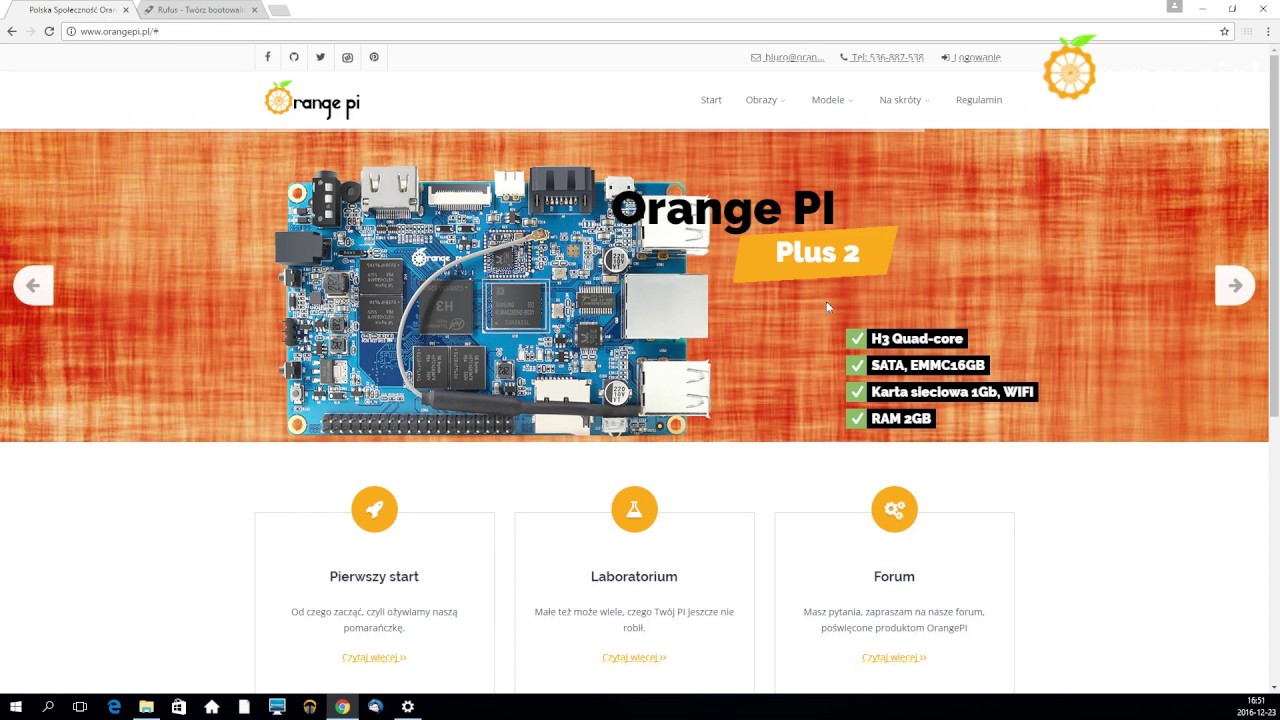Go to next slide with right arrow
1280x720 pixels.
[1235, 286]
